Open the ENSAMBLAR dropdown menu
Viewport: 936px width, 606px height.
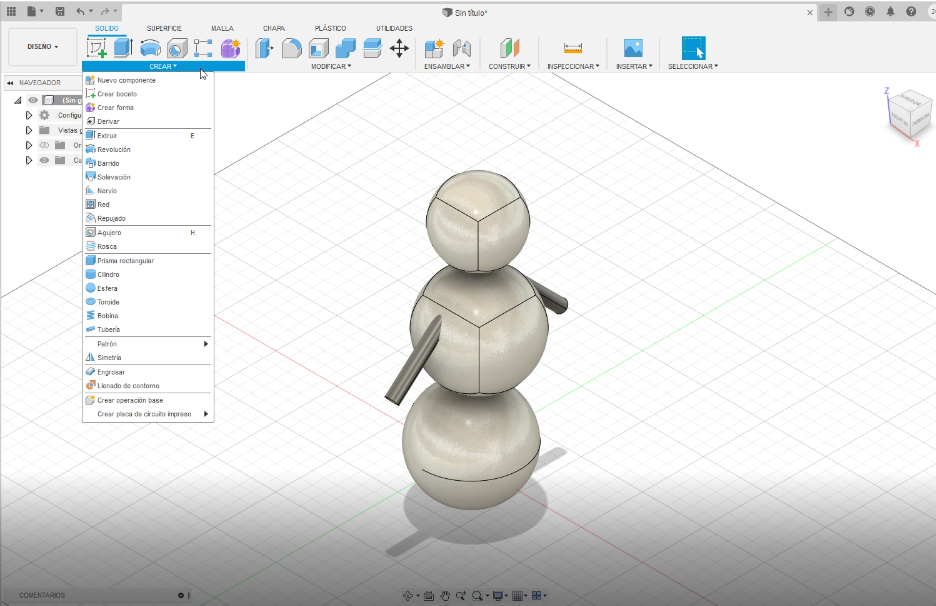pos(447,66)
